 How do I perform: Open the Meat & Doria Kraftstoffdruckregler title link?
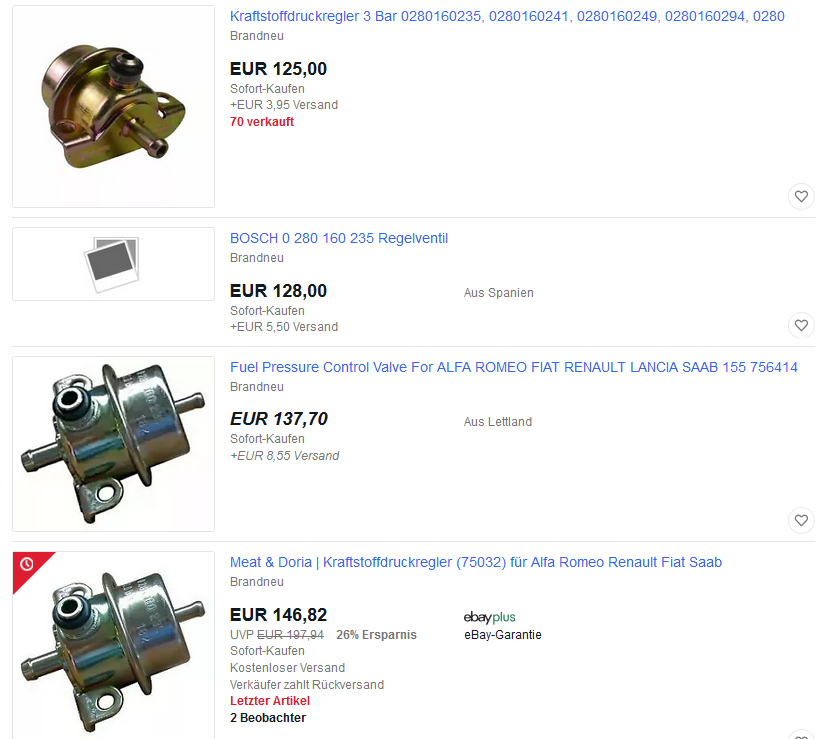point(476,562)
